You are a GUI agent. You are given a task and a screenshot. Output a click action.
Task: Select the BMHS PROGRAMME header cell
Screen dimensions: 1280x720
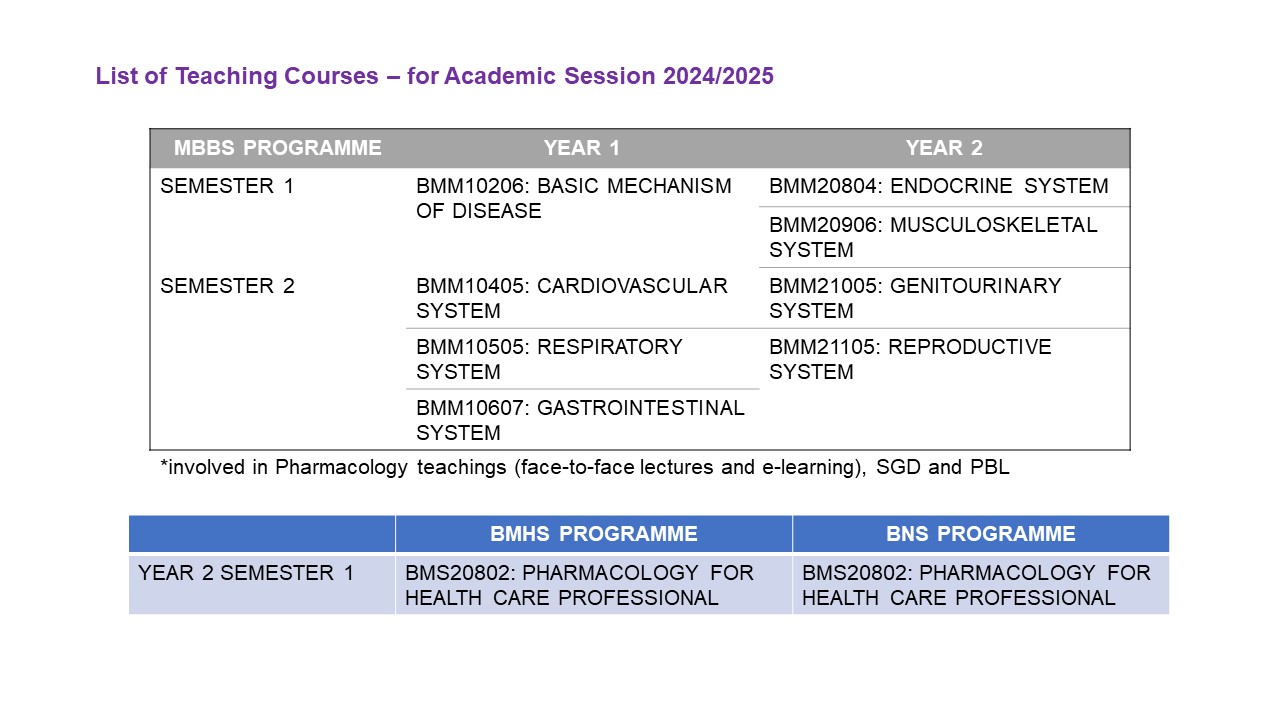(x=594, y=534)
